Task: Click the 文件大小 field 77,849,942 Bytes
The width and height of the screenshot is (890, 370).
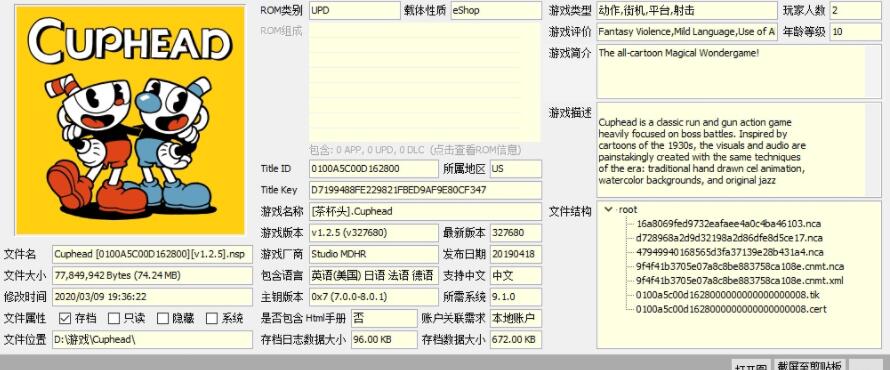Action: (153, 276)
